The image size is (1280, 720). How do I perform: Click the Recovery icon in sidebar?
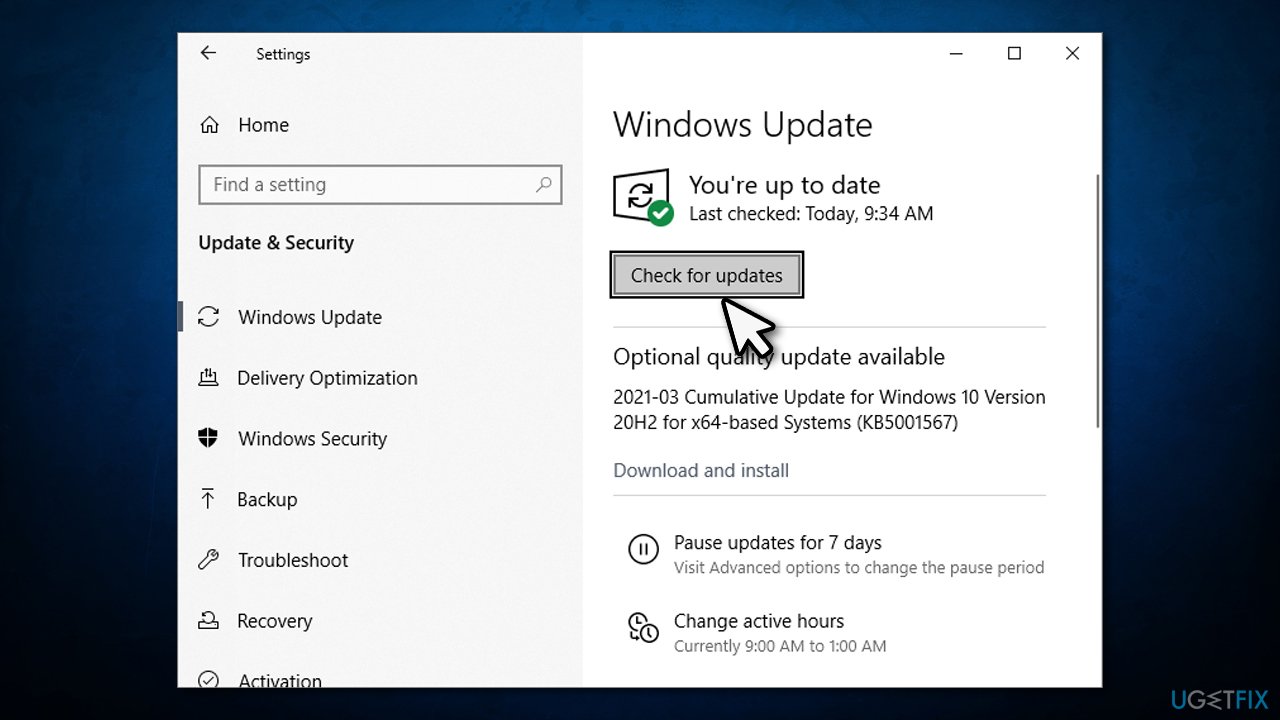[x=208, y=621]
